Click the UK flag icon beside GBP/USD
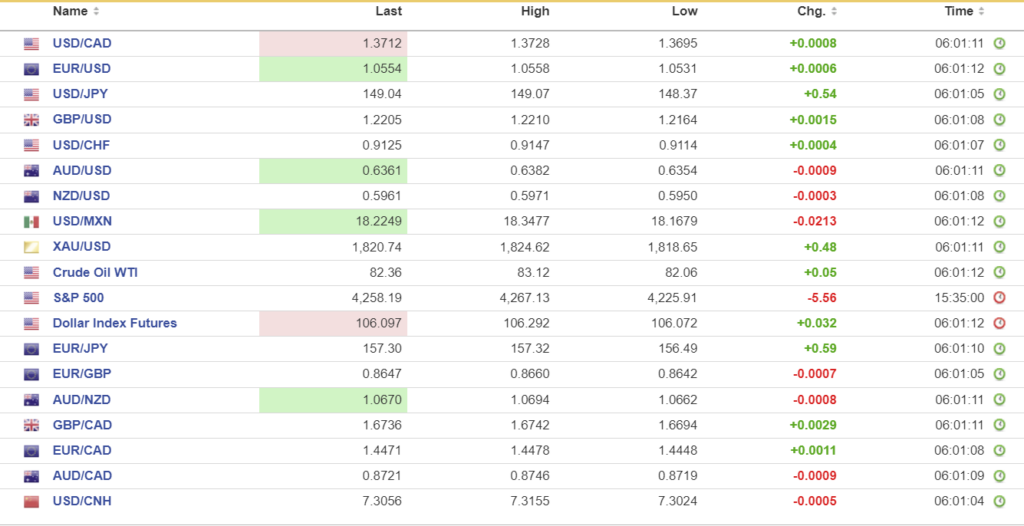Screen dimensions: 1024x526 pyautogui.click(x=31, y=120)
